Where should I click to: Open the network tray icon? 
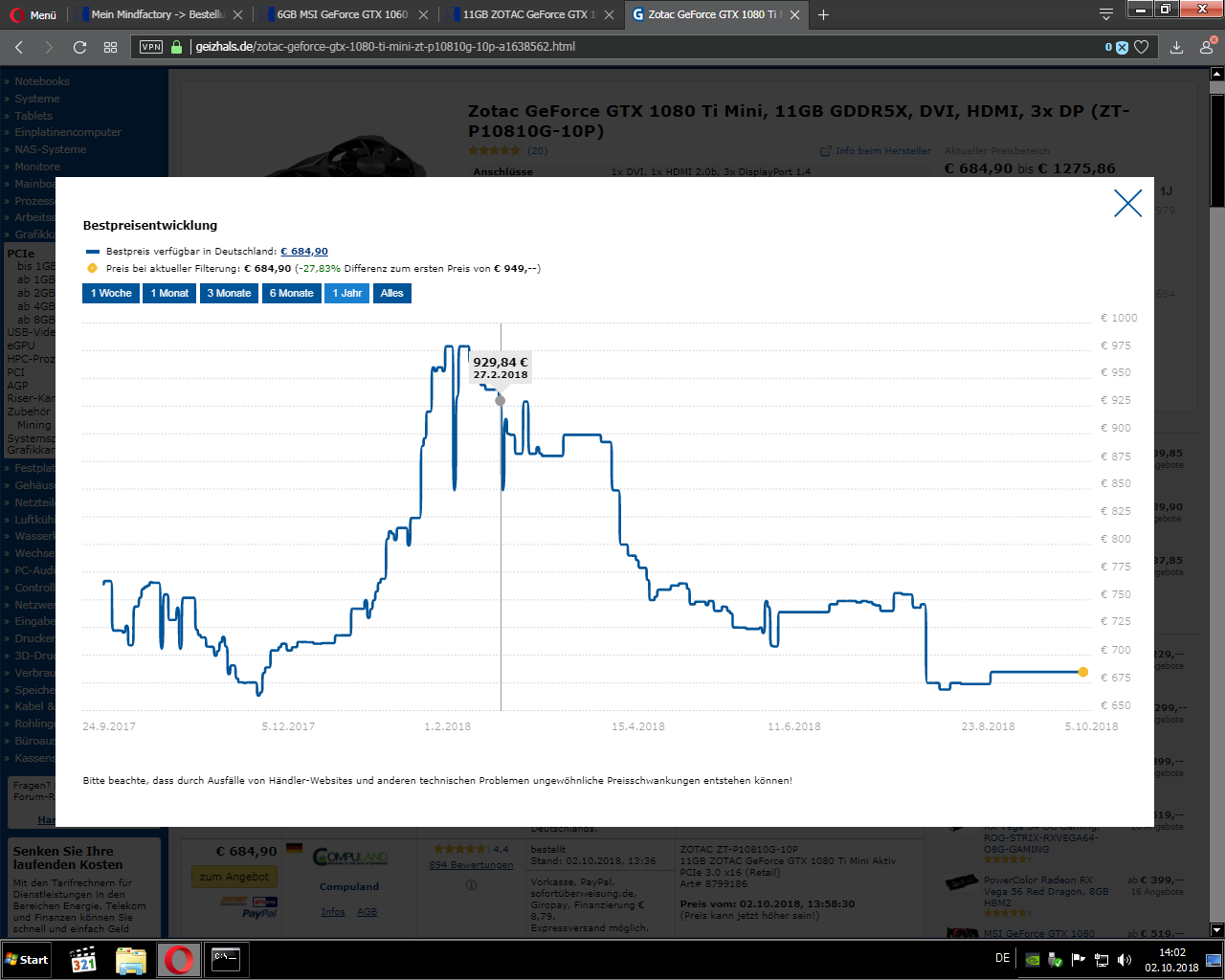coord(1102,960)
